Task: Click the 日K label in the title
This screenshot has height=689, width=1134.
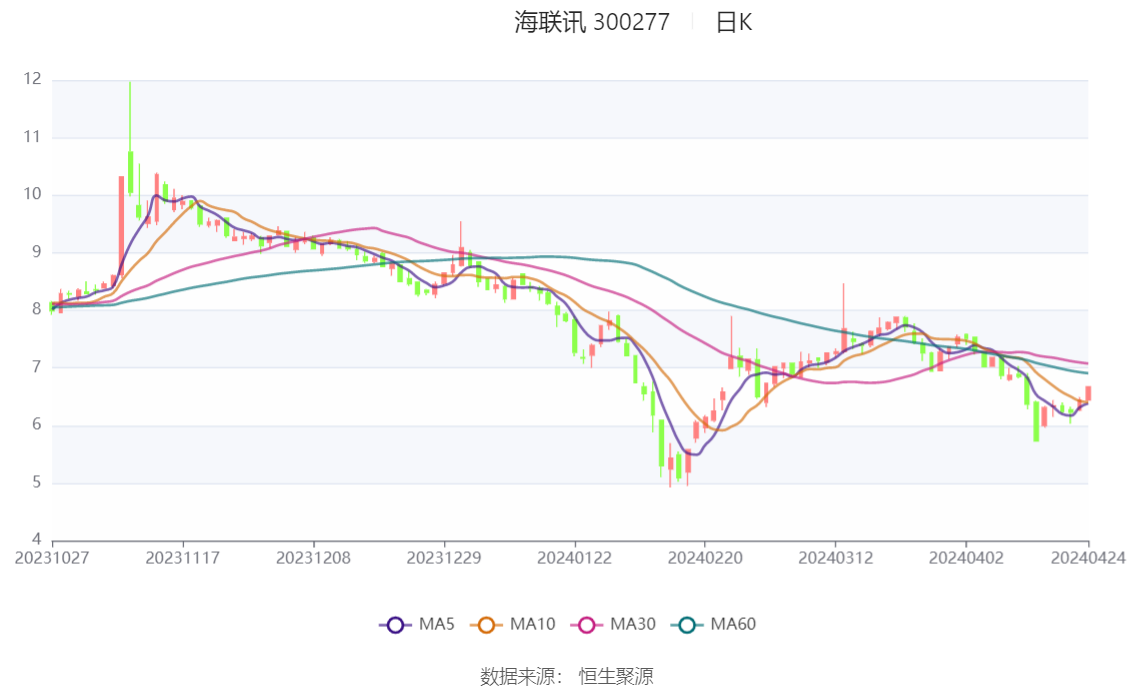Action: click(x=734, y=22)
